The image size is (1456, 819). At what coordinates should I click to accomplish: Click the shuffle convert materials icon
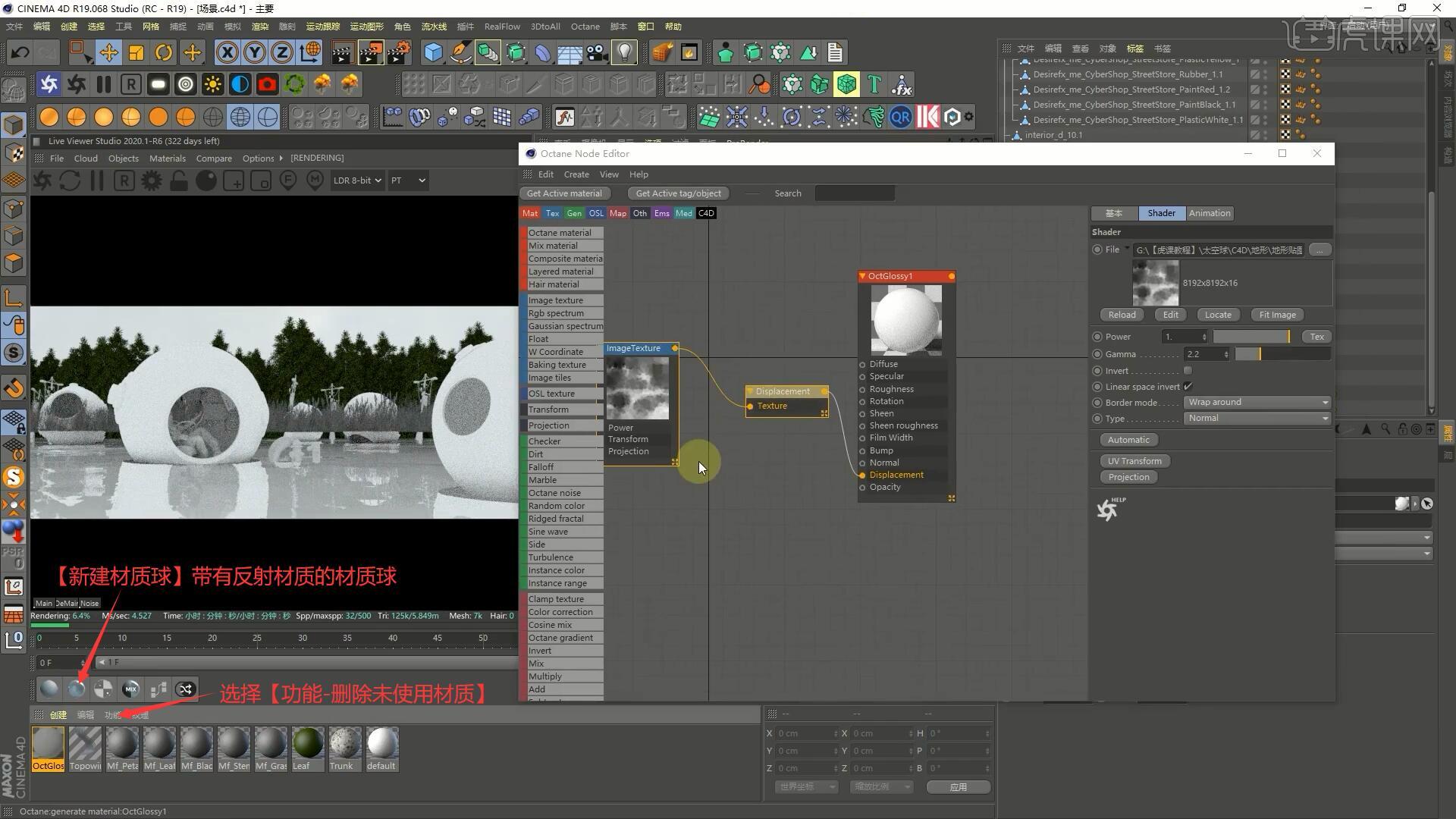point(185,689)
